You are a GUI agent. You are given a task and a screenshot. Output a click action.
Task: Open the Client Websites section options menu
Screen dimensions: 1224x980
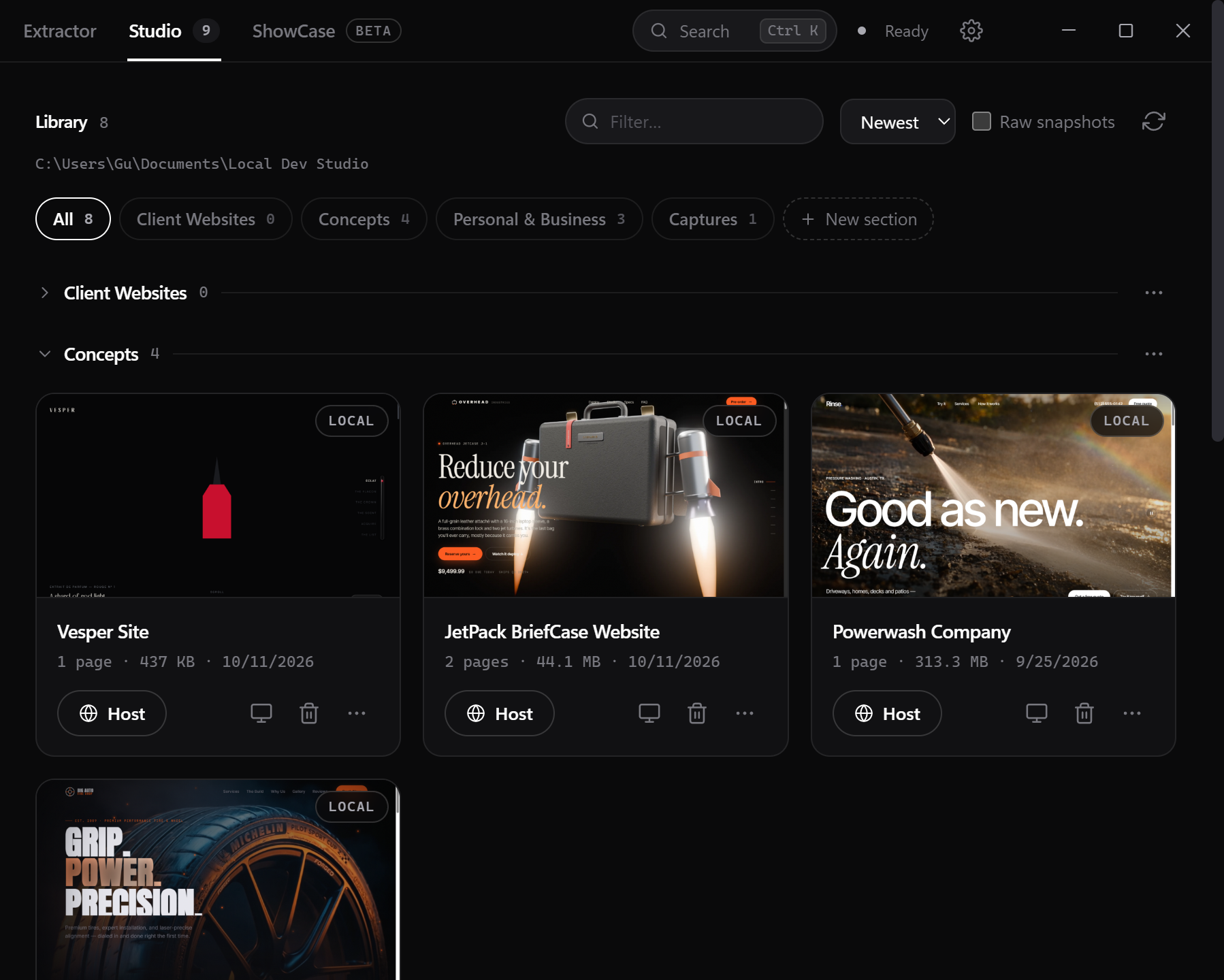click(x=1154, y=293)
